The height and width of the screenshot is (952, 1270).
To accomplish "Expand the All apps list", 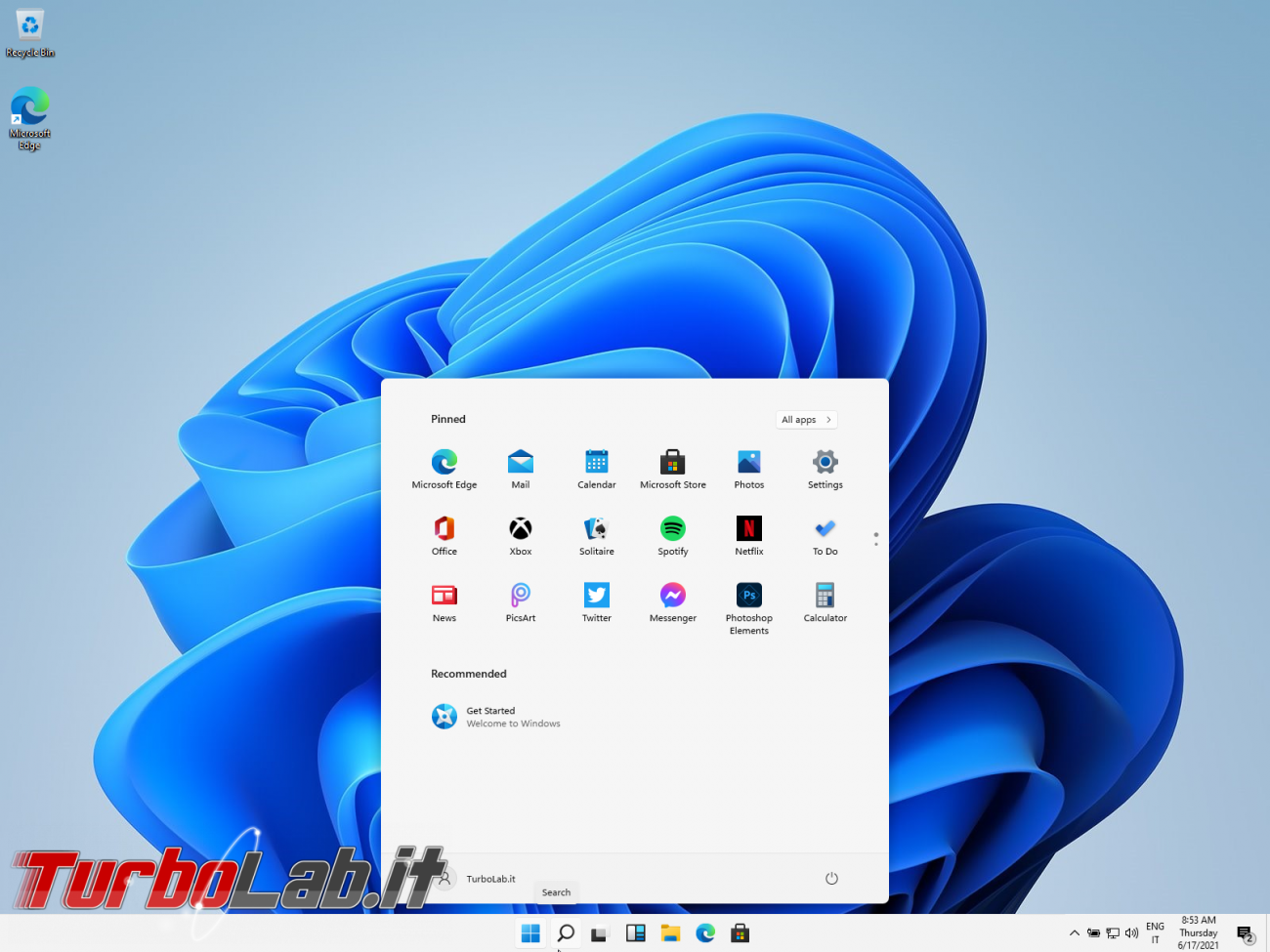I will tap(806, 420).
